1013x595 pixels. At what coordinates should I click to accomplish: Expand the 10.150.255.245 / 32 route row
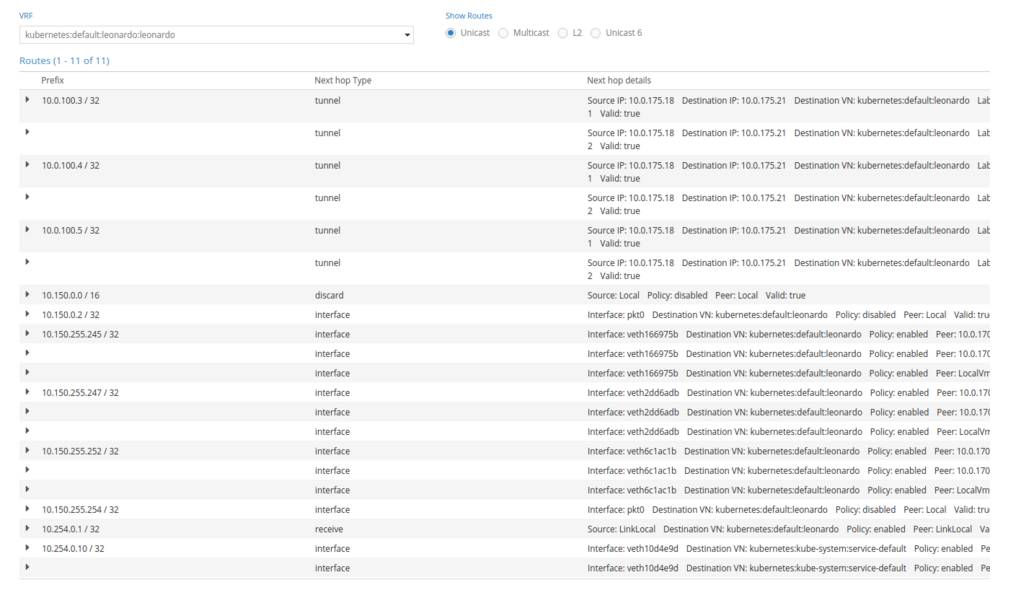[27, 333]
